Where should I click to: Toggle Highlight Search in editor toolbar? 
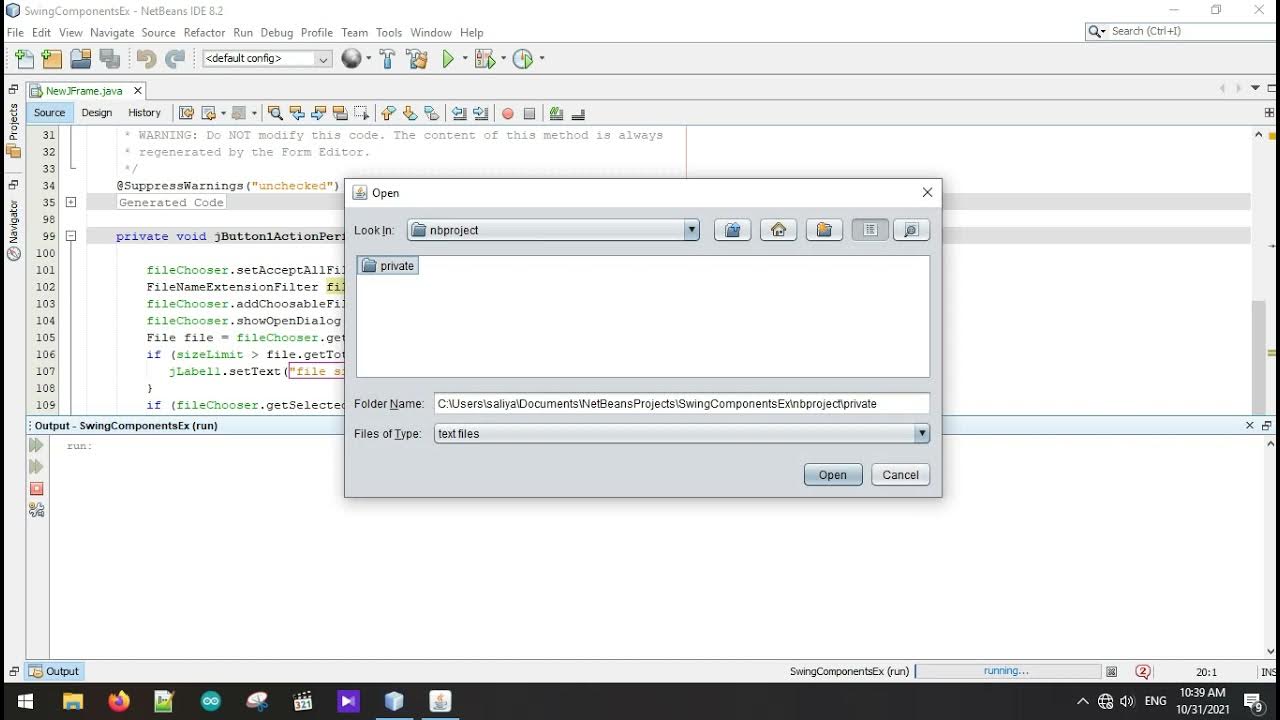(x=340, y=113)
